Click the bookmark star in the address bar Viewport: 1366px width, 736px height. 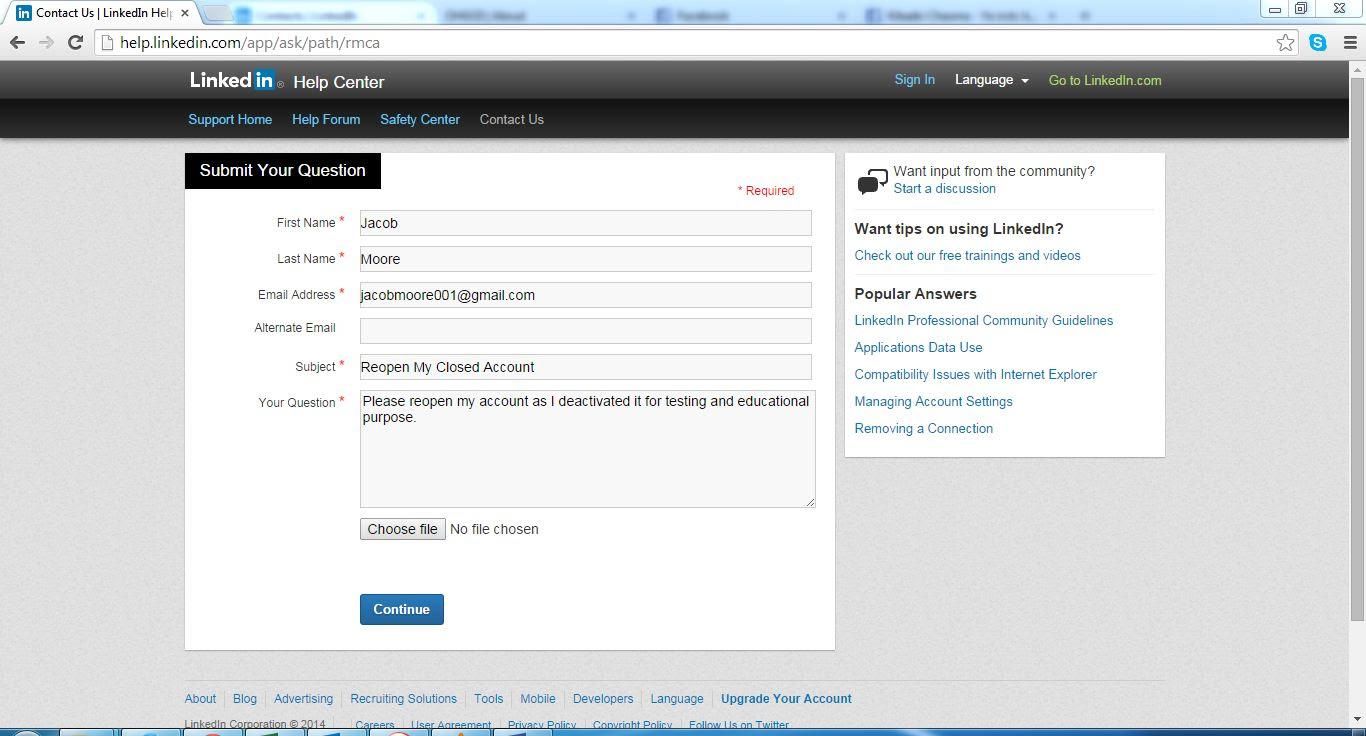(1288, 42)
